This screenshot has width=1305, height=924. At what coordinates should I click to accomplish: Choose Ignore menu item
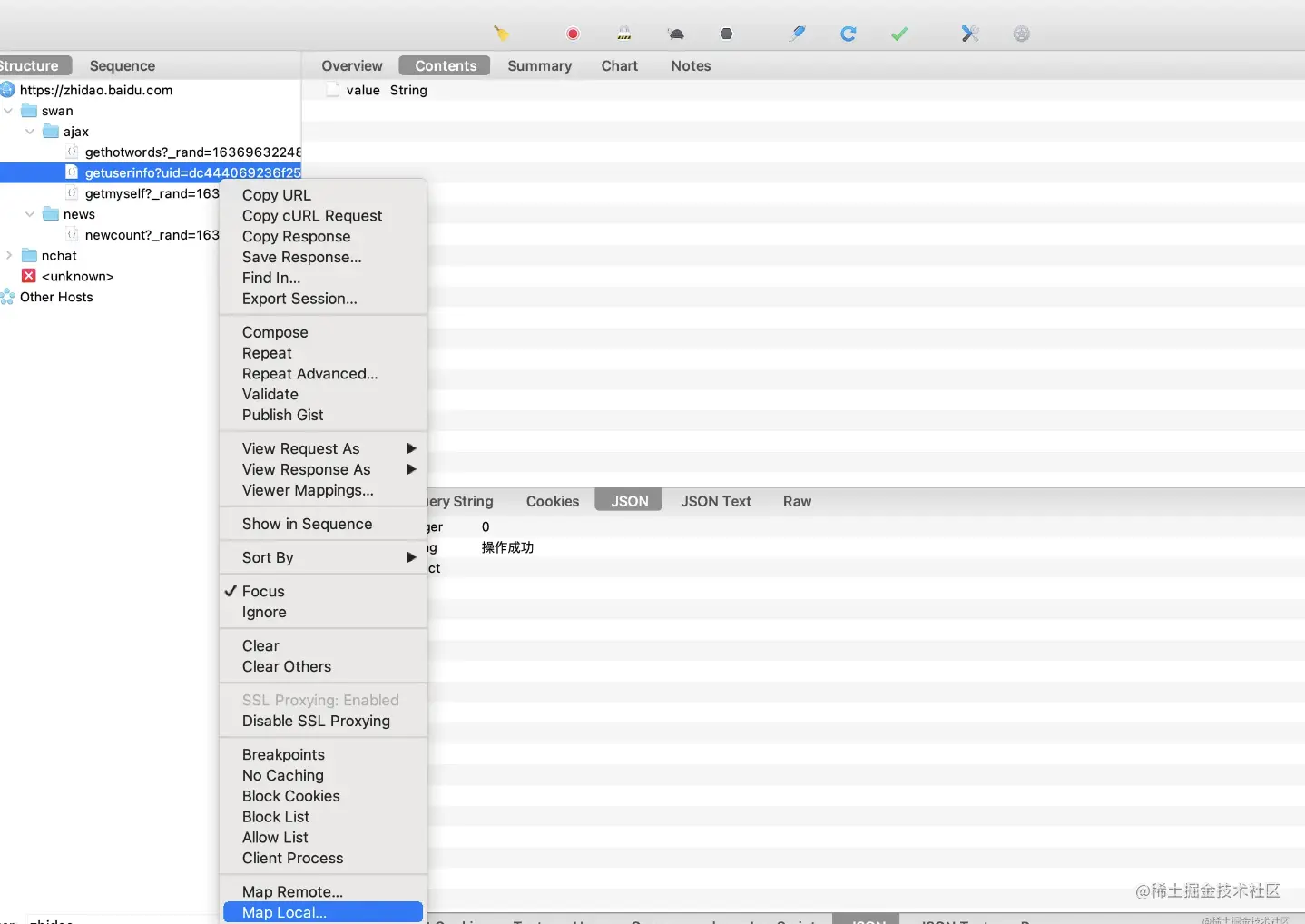(323, 612)
